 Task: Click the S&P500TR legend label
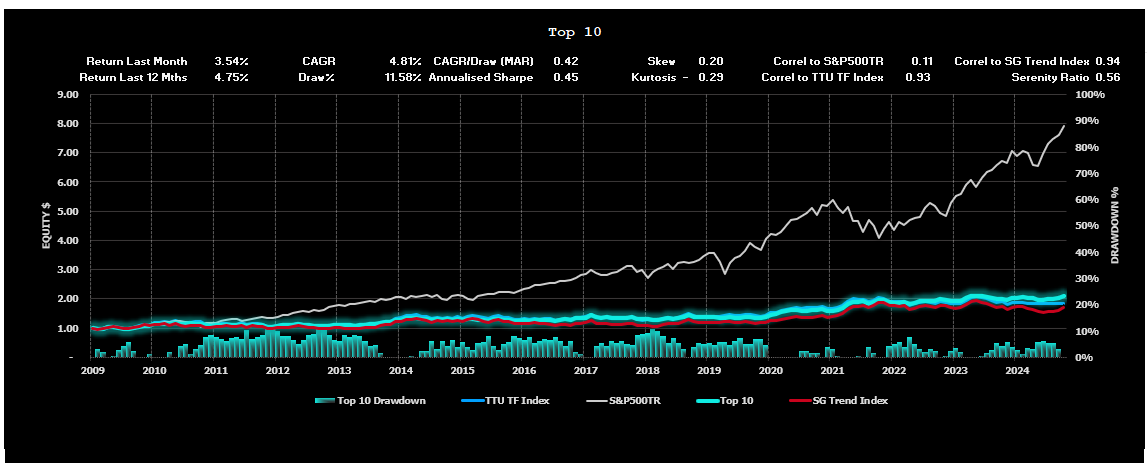point(634,401)
